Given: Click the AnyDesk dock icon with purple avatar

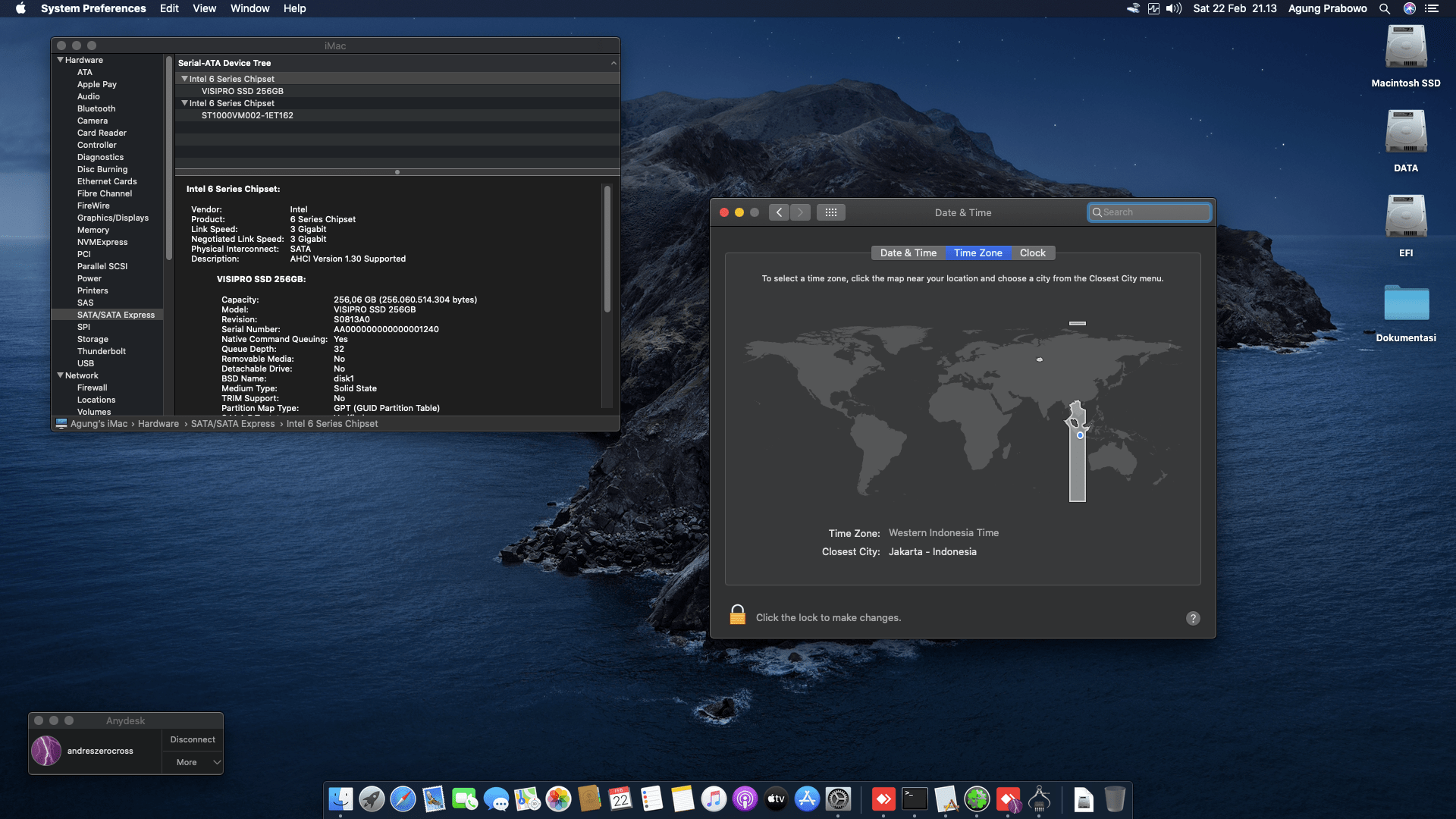Looking at the screenshot, I should pyautogui.click(x=1008, y=799).
